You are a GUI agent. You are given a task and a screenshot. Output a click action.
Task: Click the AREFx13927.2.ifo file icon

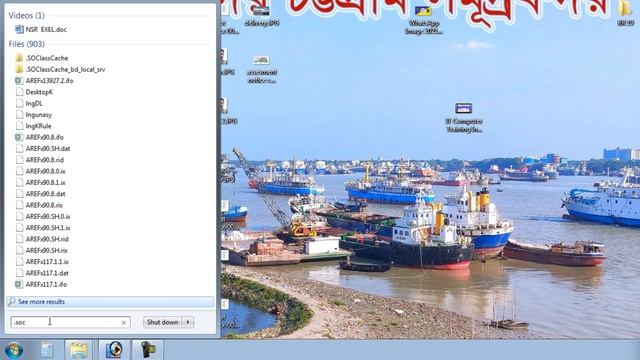coord(19,81)
